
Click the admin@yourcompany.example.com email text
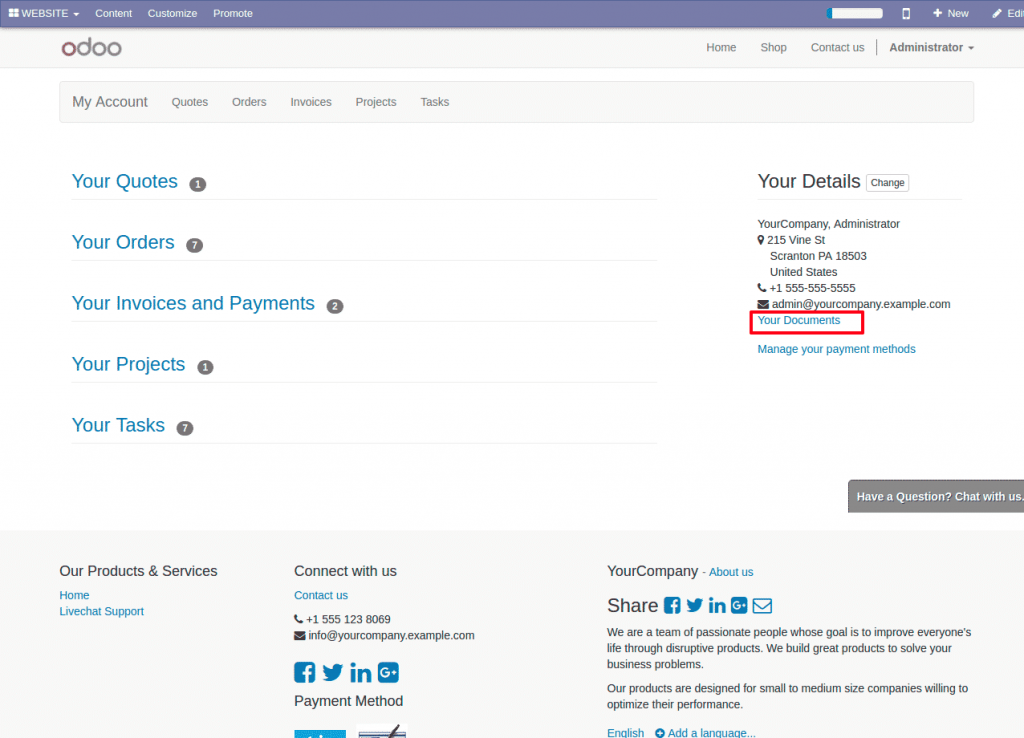tap(861, 304)
